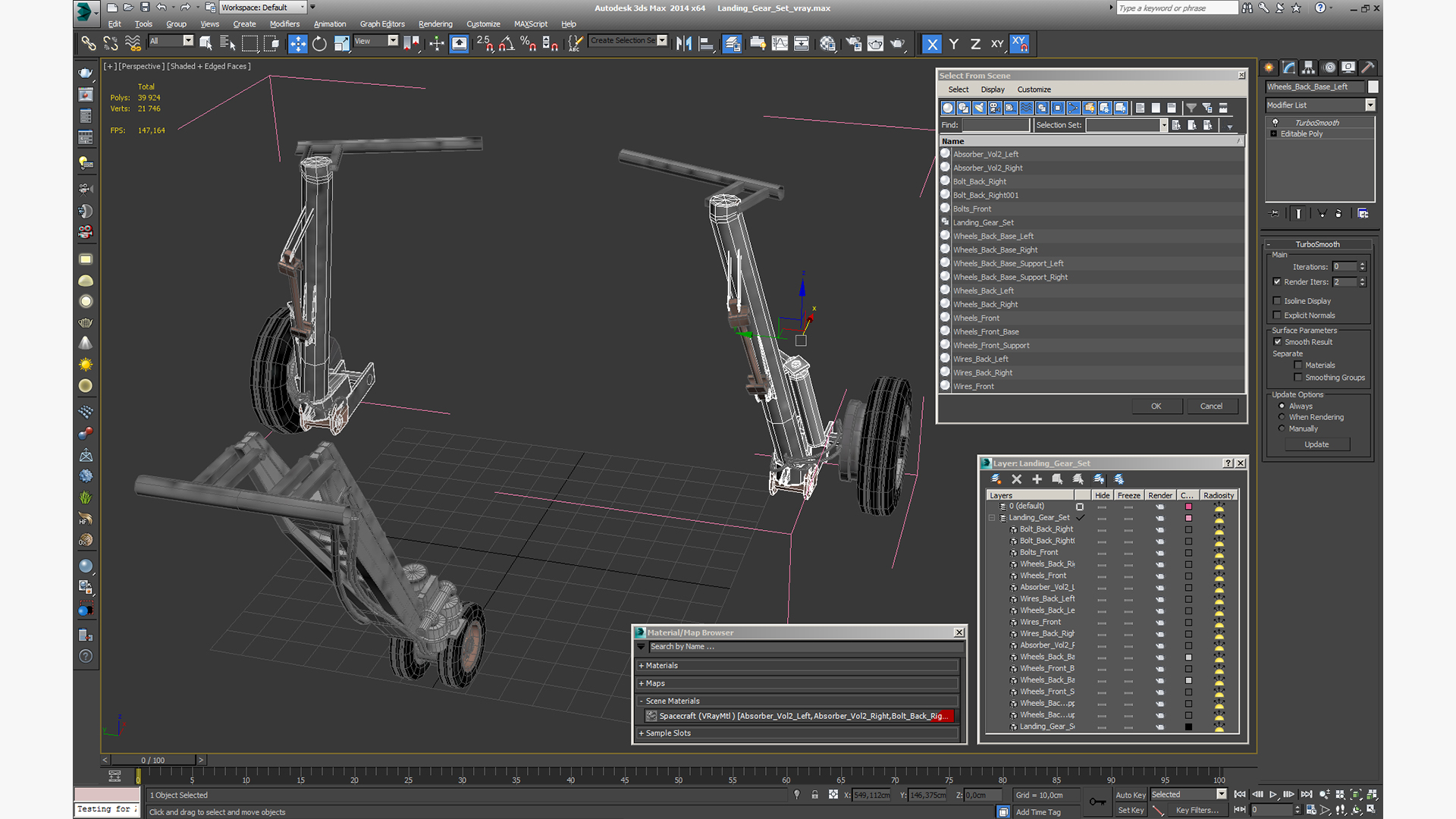This screenshot has width=1456, height=819.
Task: Open the Graph Editors menu
Action: coord(382,24)
